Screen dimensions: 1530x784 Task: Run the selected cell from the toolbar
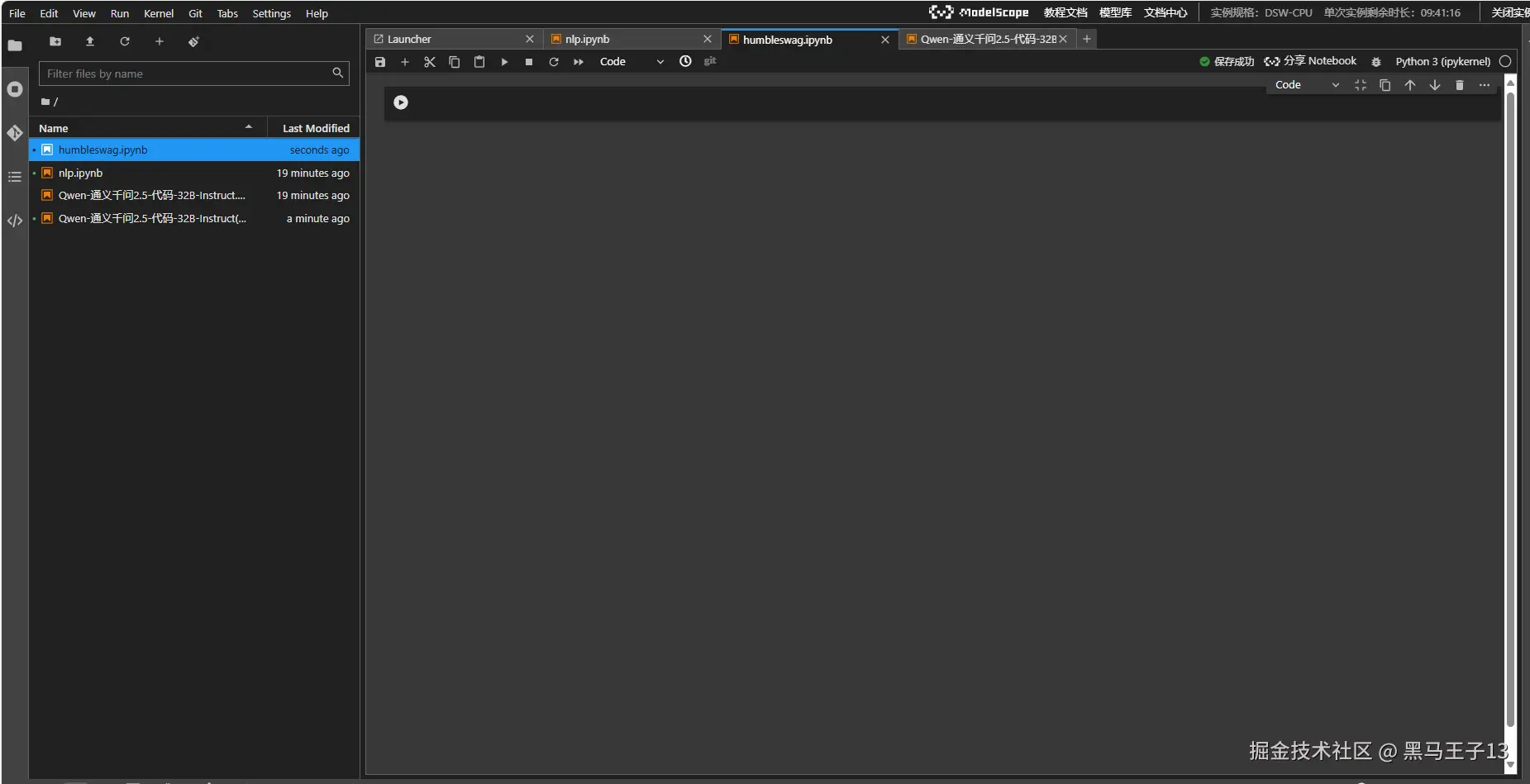504,62
